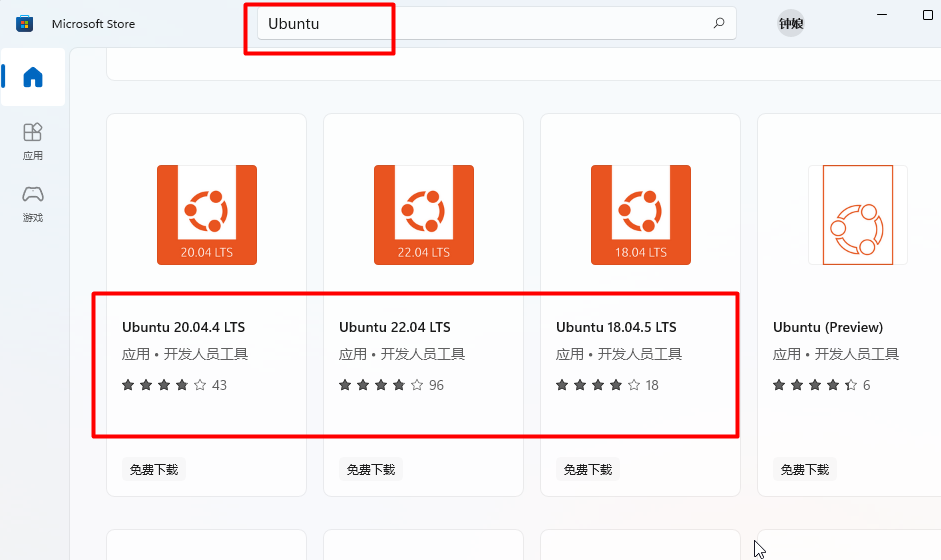Select the Ubuntu 22.04 LTS title
Viewport: 941px width, 560px height.
395,327
